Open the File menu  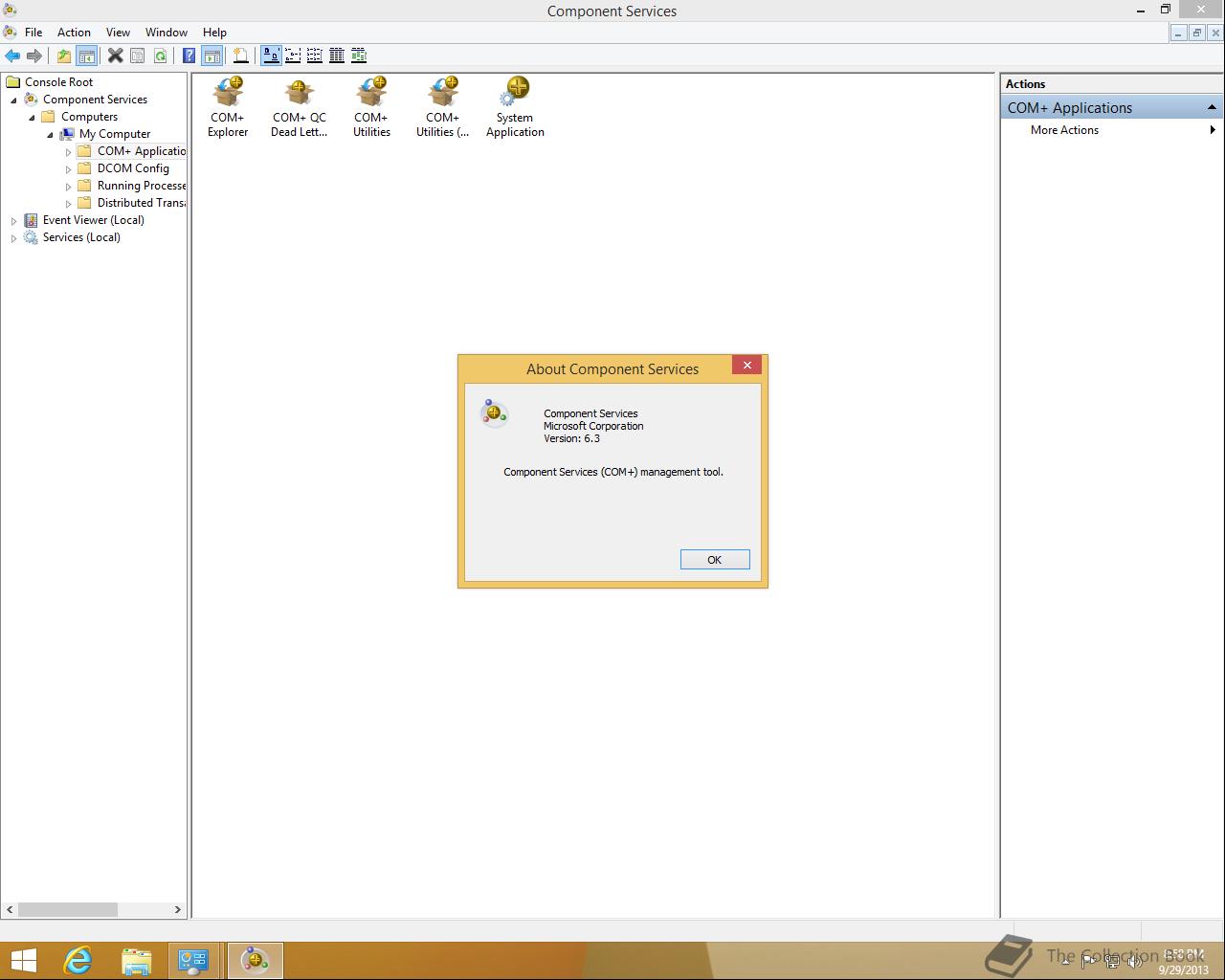(x=33, y=32)
